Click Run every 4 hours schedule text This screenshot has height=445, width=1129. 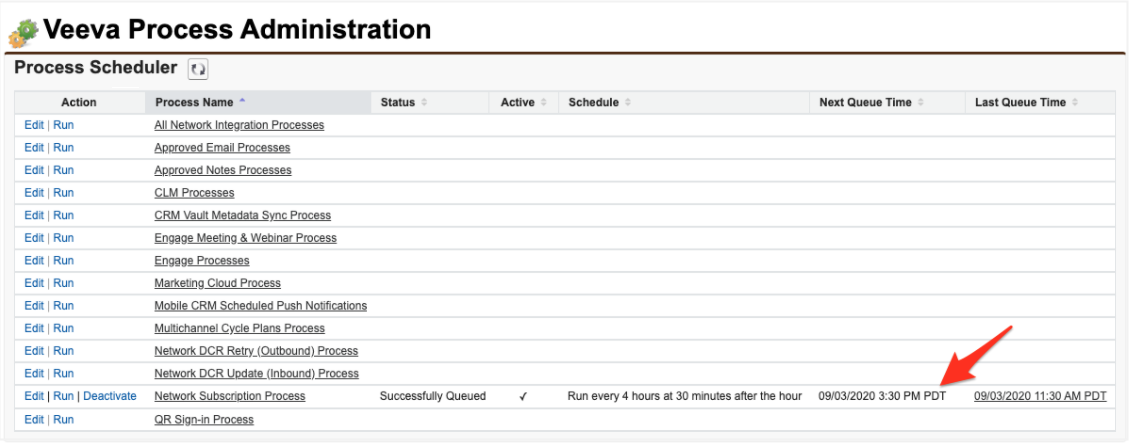coord(685,396)
